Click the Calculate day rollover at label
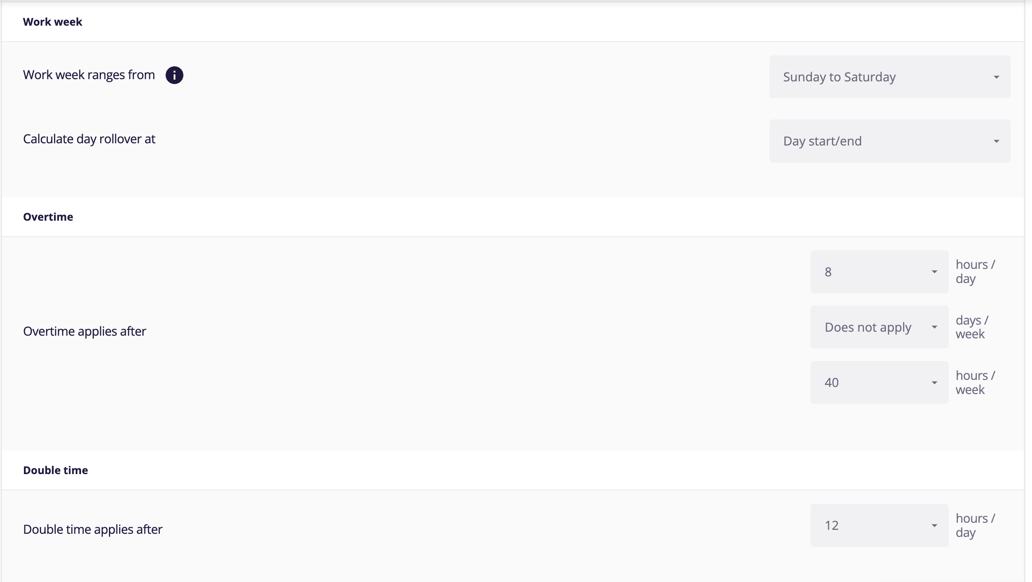The width and height of the screenshot is (1032, 582). pyautogui.click(x=89, y=139)
